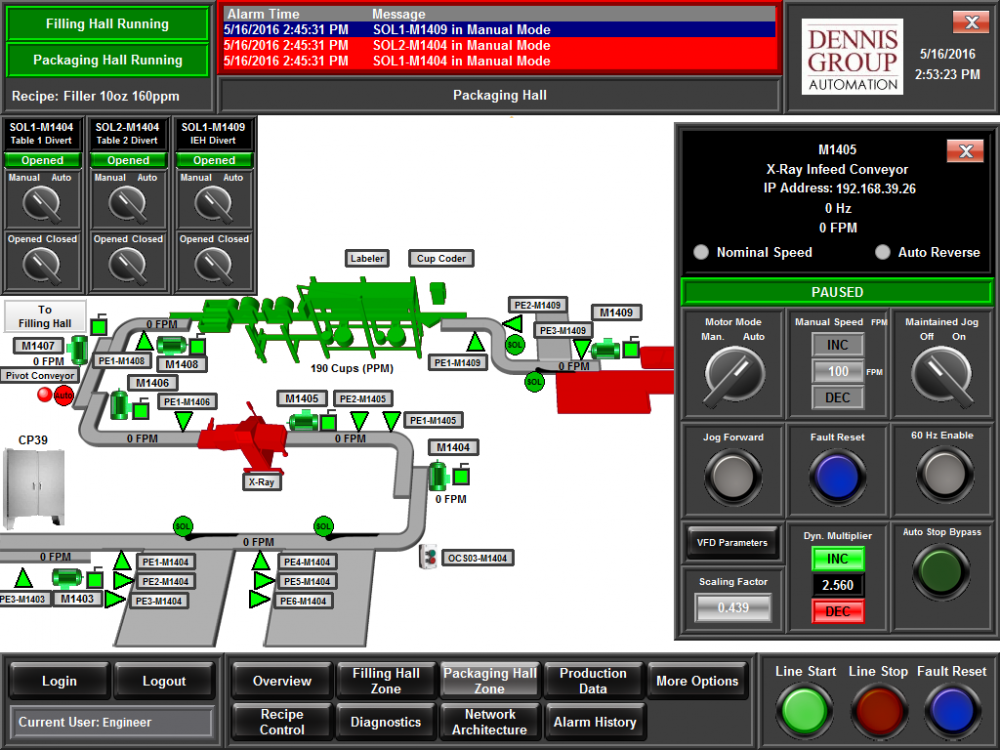Viewport: 1000px width, 750px height.
Task: Open the Alarm History screen
Action: (x=595, y=721)
